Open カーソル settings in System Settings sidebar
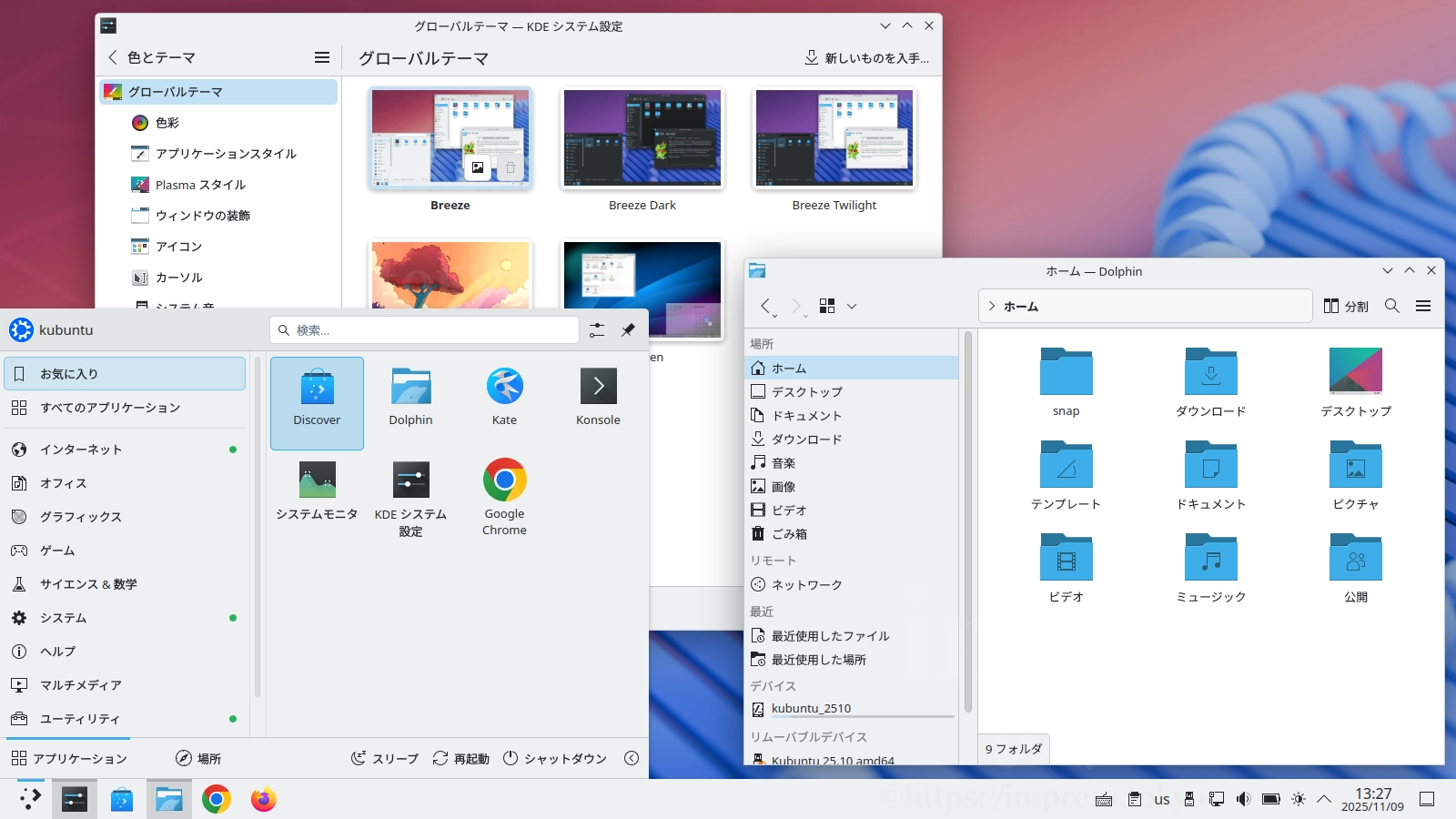1456x819 pixels. [218, 278]
